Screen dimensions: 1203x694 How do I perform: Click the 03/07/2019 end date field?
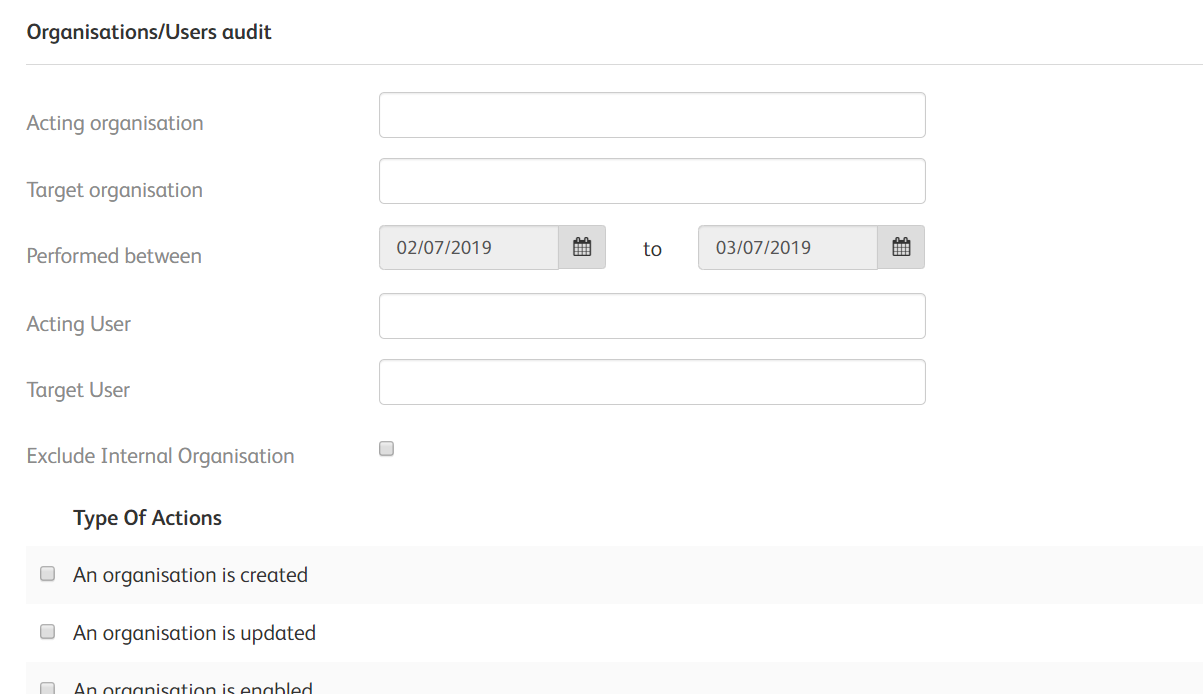(x=788, y=248)
